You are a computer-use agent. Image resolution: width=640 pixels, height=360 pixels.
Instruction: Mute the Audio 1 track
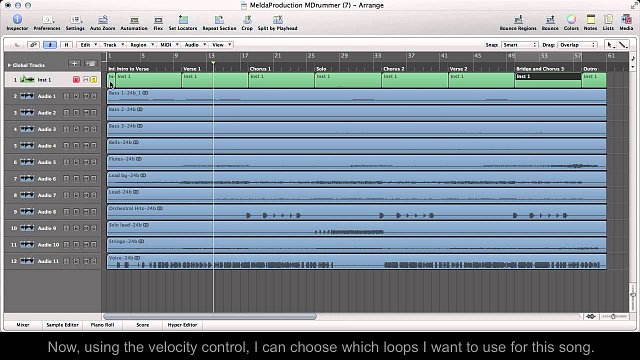pos(86,96)
